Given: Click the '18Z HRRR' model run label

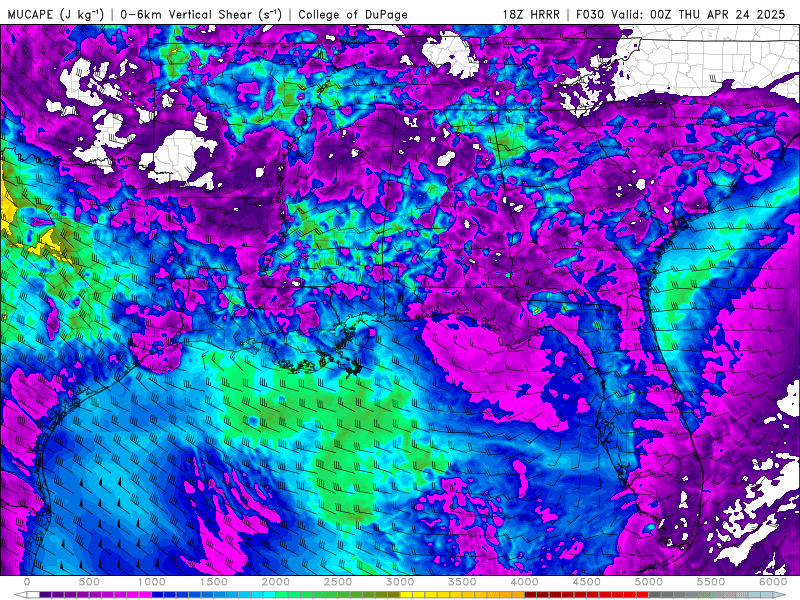Looking at the screenshot, I should (531, 14).
